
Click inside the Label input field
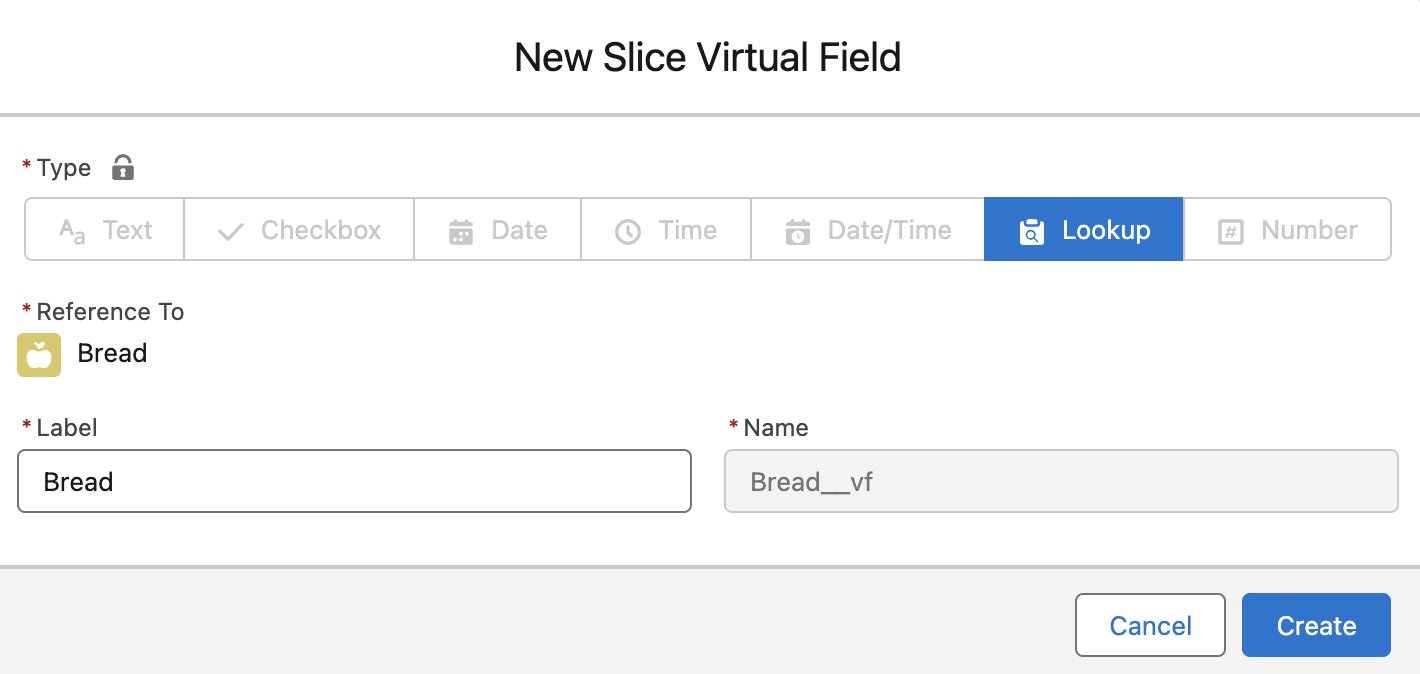(354, 481)
